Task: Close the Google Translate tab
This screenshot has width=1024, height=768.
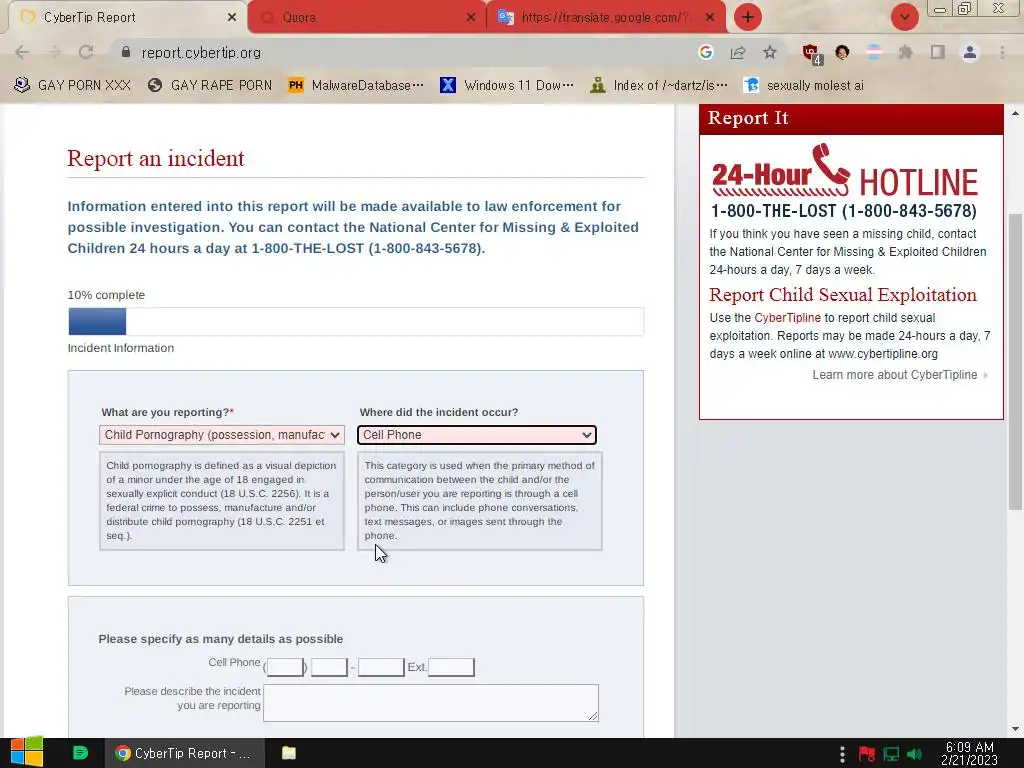Action: point(710,18)
